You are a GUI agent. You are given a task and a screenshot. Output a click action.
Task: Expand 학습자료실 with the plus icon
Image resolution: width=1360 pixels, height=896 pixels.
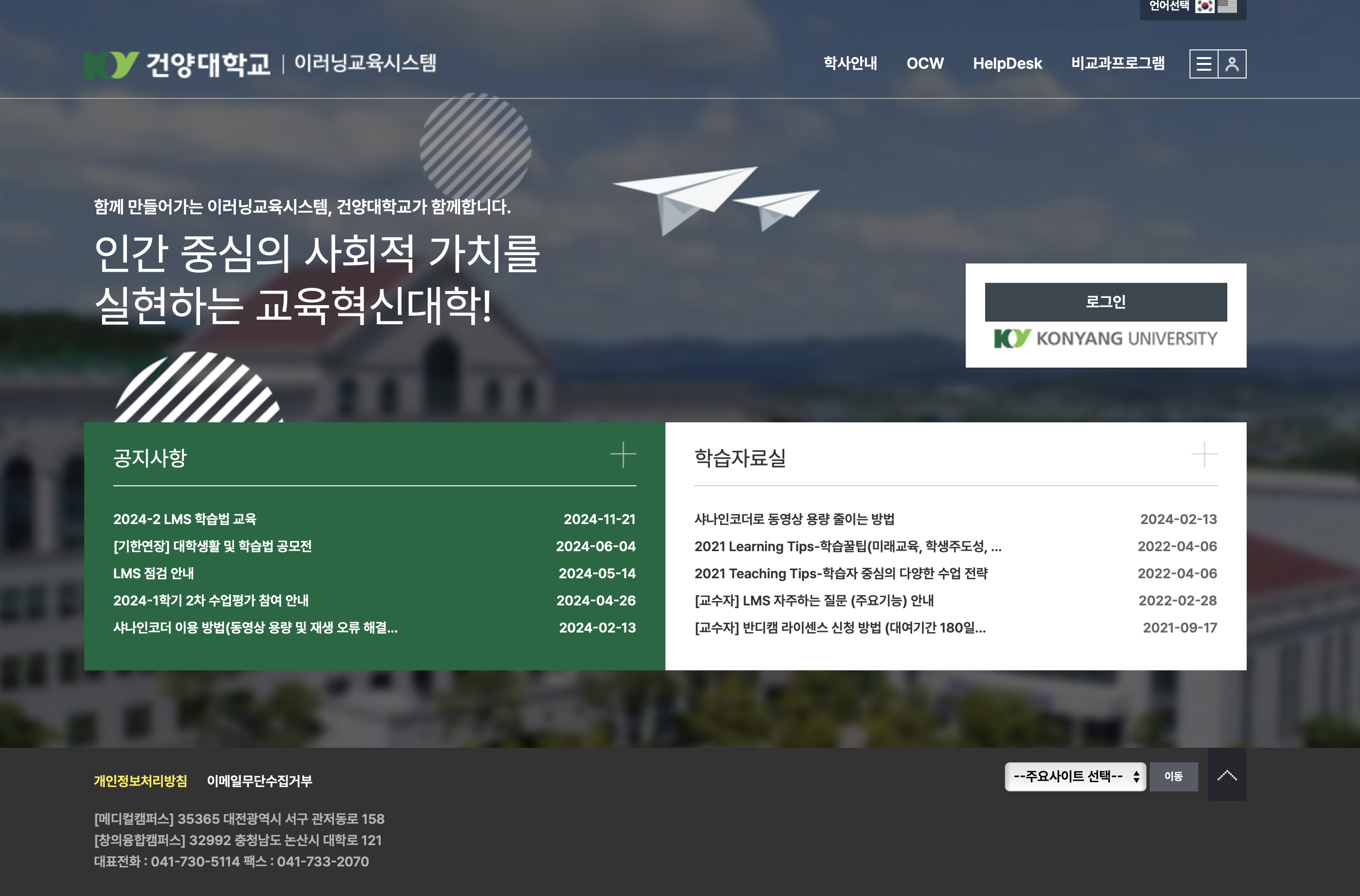(1204, 455)
